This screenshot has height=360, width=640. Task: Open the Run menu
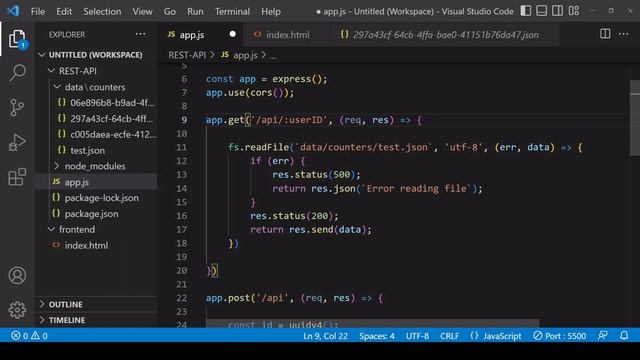195,11
